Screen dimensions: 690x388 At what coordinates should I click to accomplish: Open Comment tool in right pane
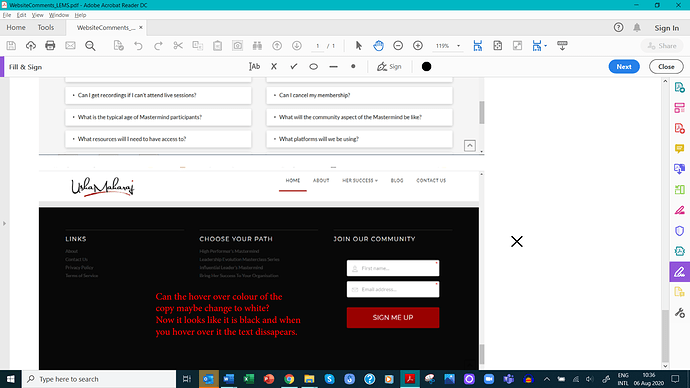tap(679, 149)
